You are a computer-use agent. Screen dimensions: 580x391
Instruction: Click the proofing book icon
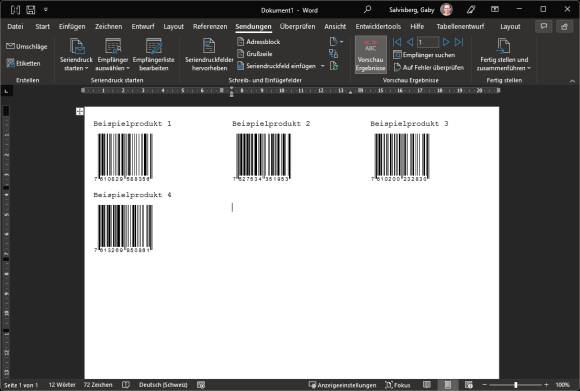pos(126,385)
